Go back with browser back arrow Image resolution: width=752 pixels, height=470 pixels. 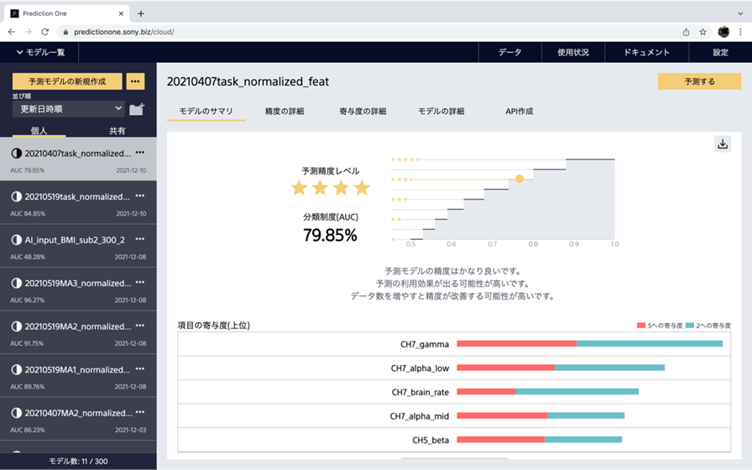[x=12, y=32]
